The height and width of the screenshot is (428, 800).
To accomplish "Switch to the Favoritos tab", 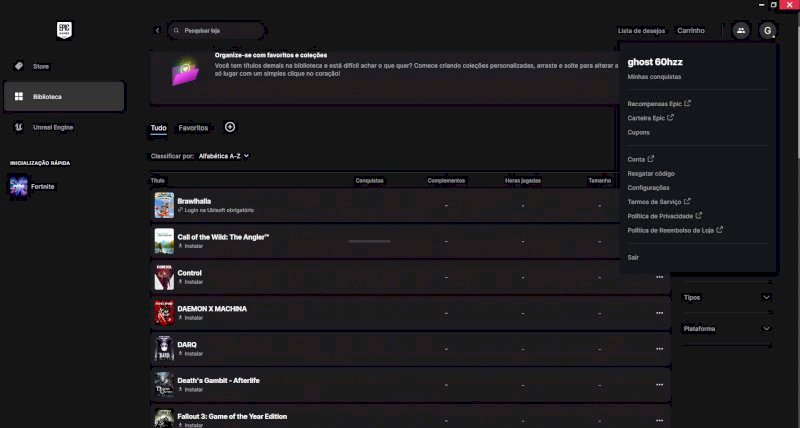I will click(x=193, y=128).
